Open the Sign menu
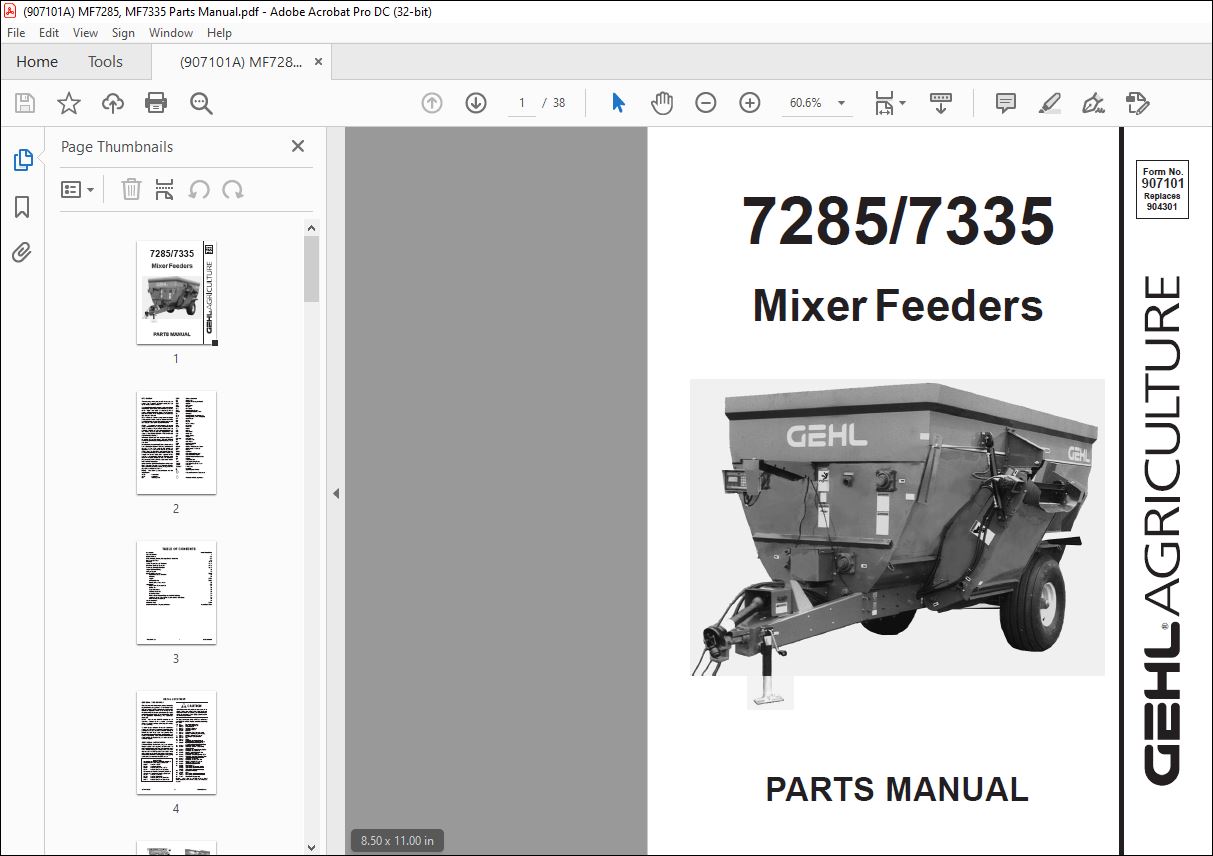Image resolution: width=1213 pixels, height=856 pixels. [123, 33]
